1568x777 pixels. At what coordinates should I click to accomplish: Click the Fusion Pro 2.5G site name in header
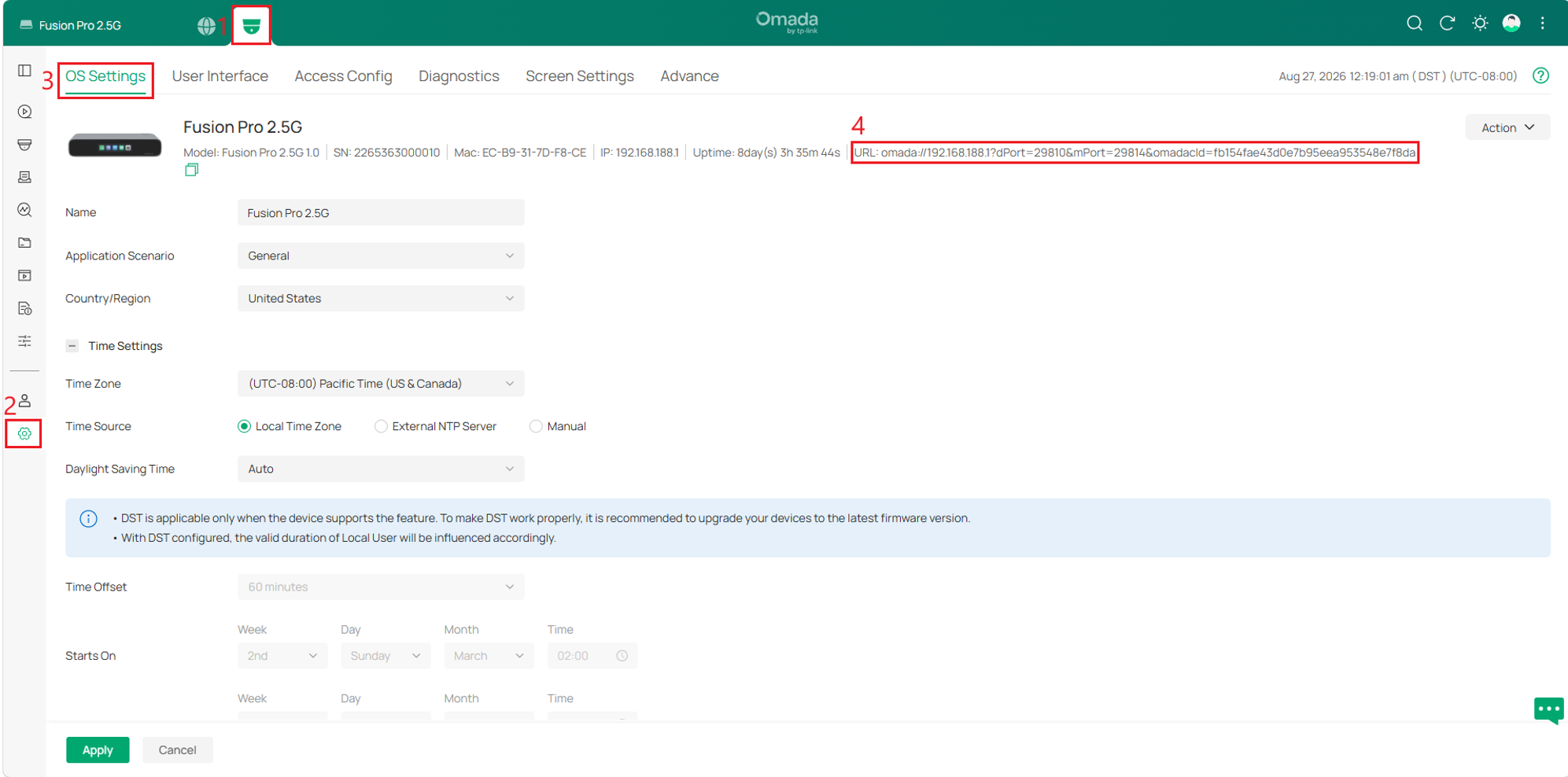click(79, 25)
